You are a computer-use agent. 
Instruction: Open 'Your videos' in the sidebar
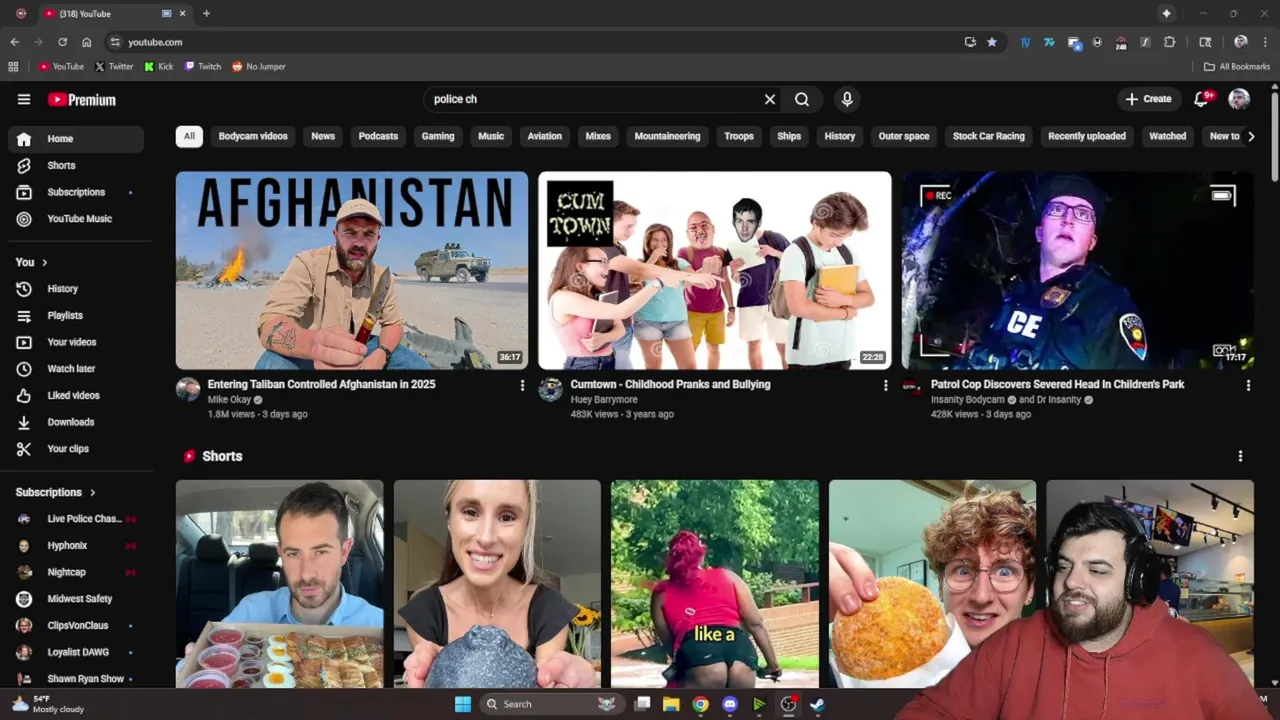pos(76,342)
